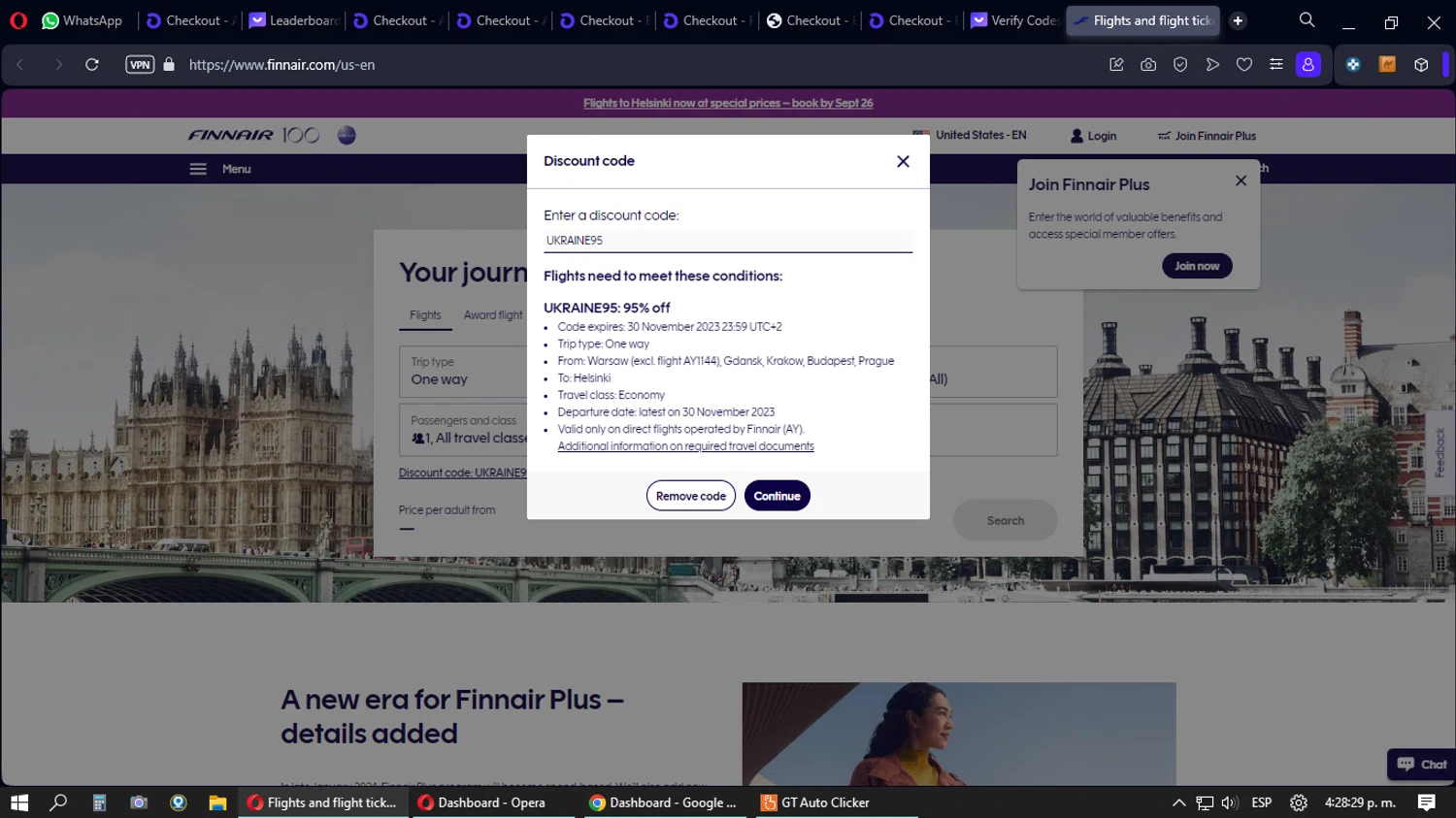Click the send flow arrow icon
The height and width of the screenshot is (818, 1456).
(x=1212, y=65)
